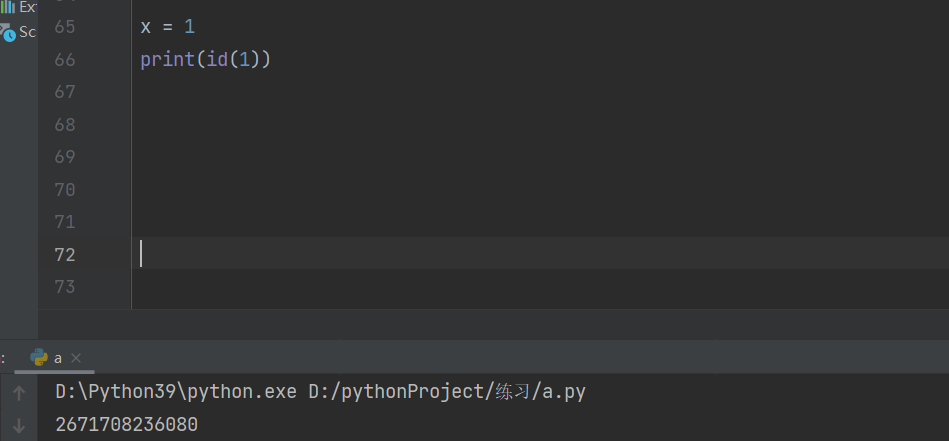Click the External Libraries bar-chart icon

pos(8,6)
